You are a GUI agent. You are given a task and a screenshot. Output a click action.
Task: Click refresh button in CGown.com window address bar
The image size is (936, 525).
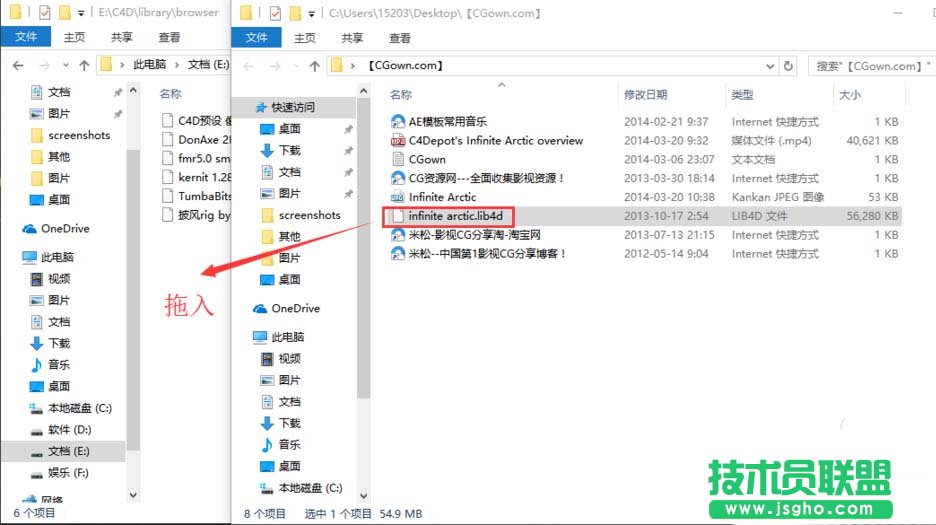tap(789, 66)
